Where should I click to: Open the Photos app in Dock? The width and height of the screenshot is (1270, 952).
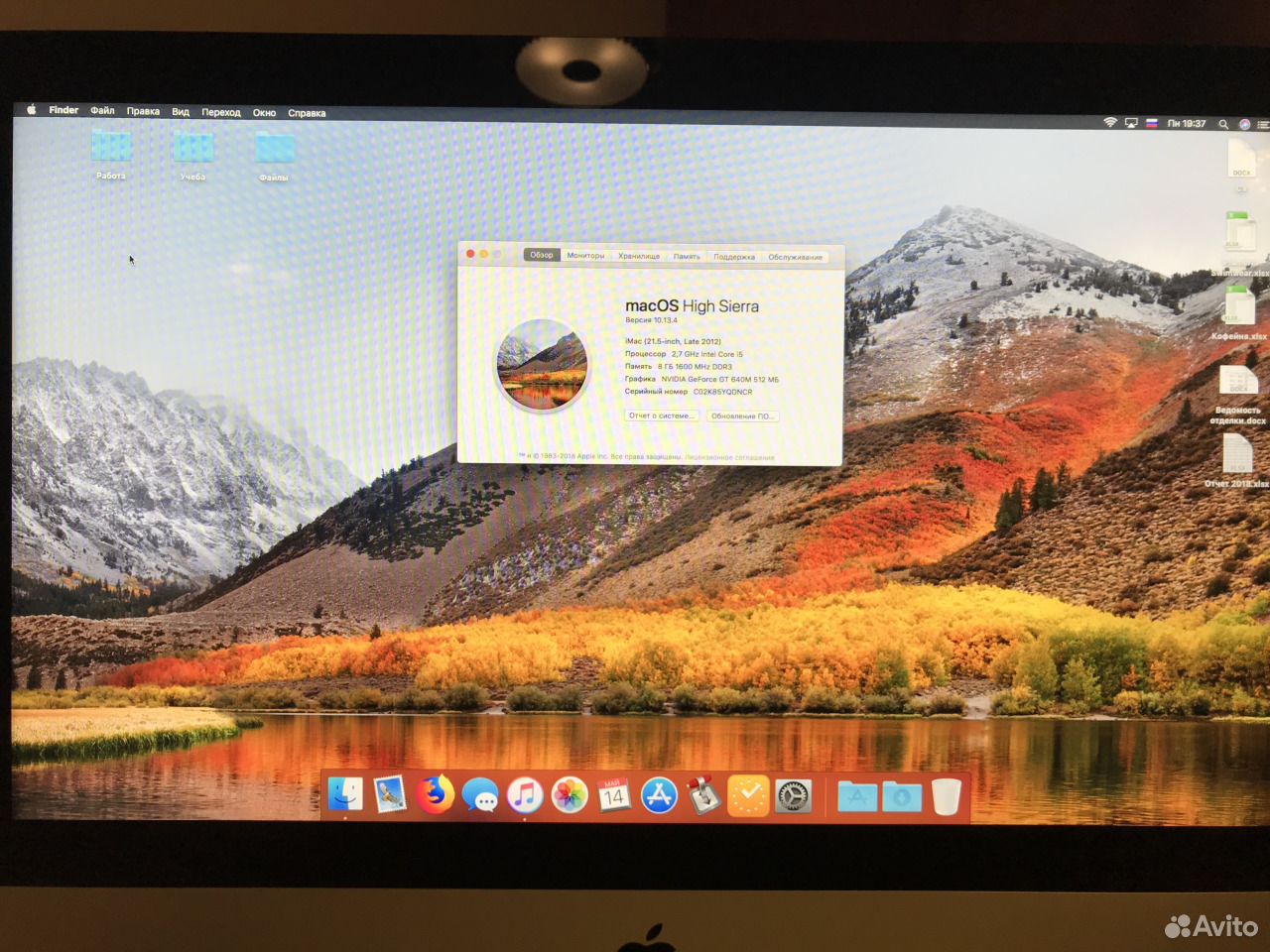[x=570, y=795]
